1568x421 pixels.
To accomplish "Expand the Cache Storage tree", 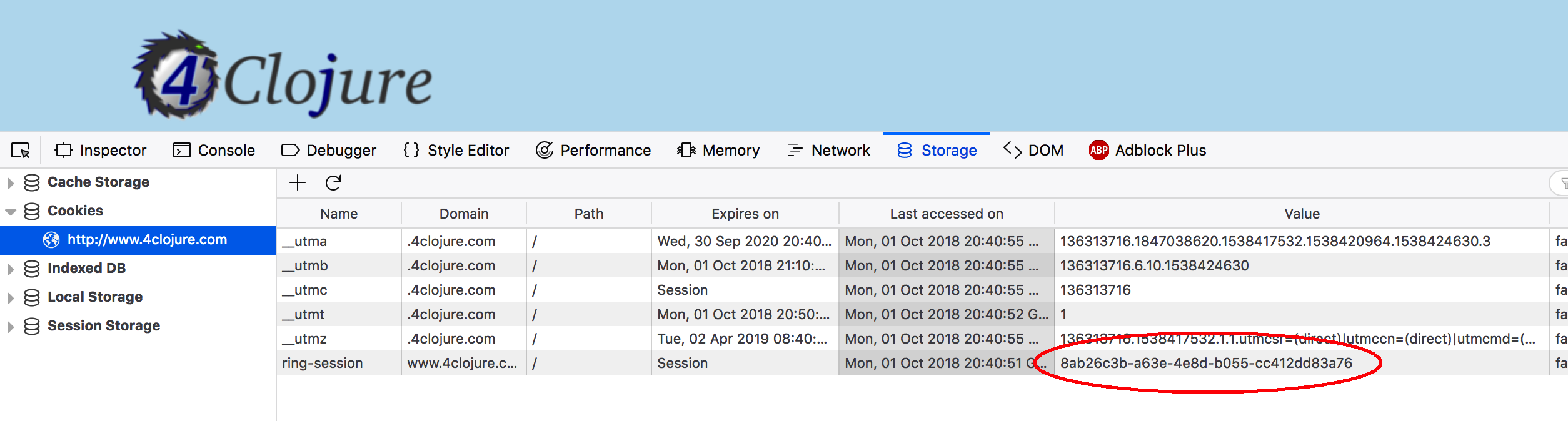I will (10, 183).
